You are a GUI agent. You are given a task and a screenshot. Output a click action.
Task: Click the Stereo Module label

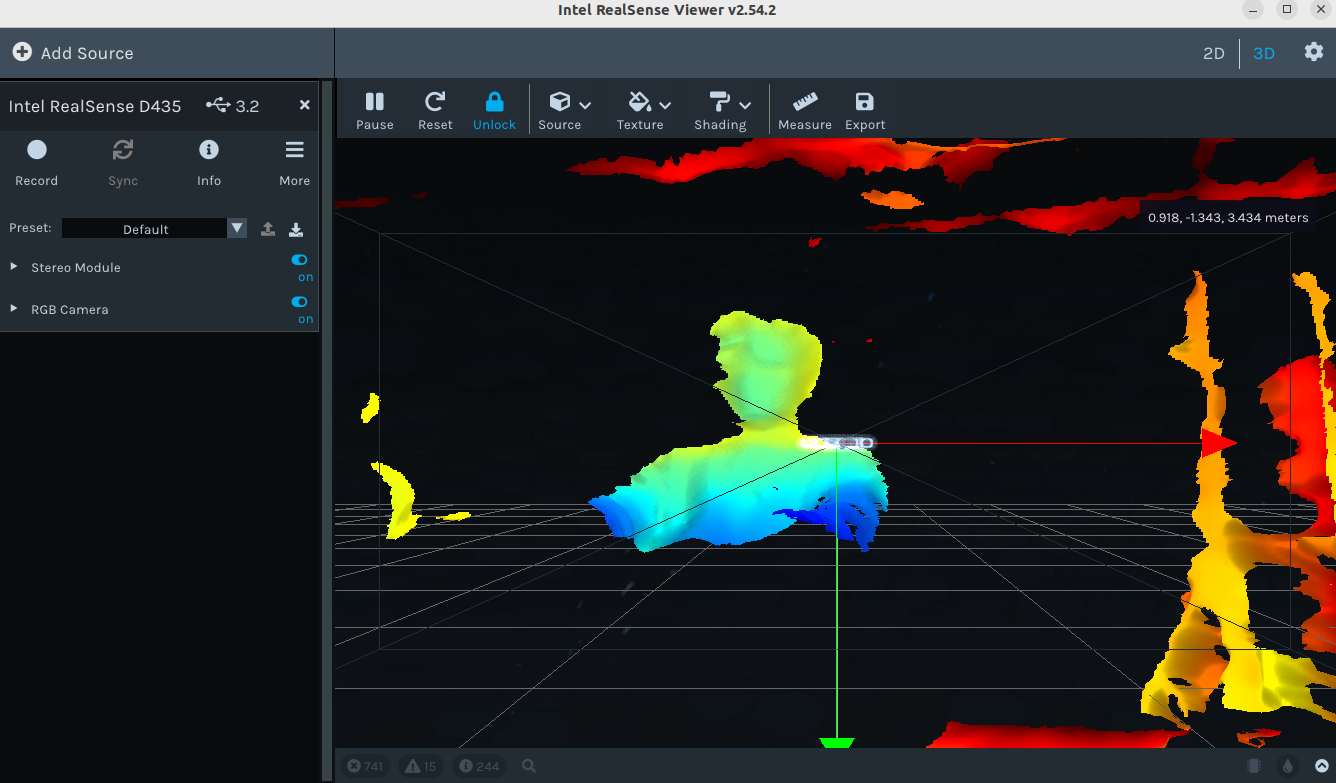[x=76, y=268]
